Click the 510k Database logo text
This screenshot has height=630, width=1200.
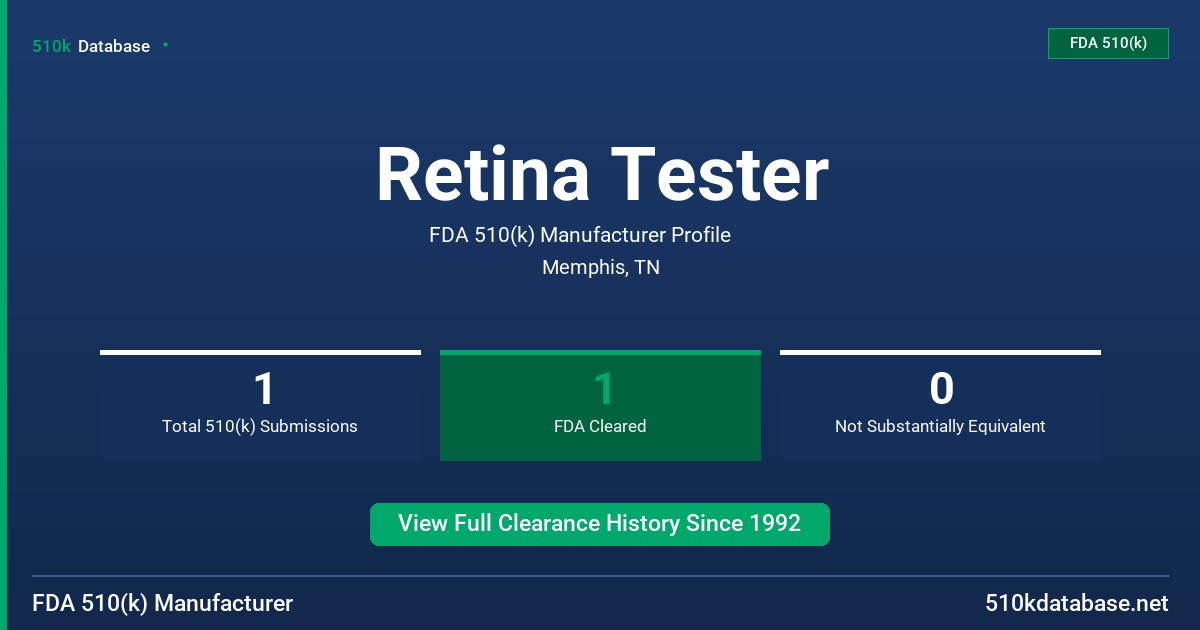(91, 46)
